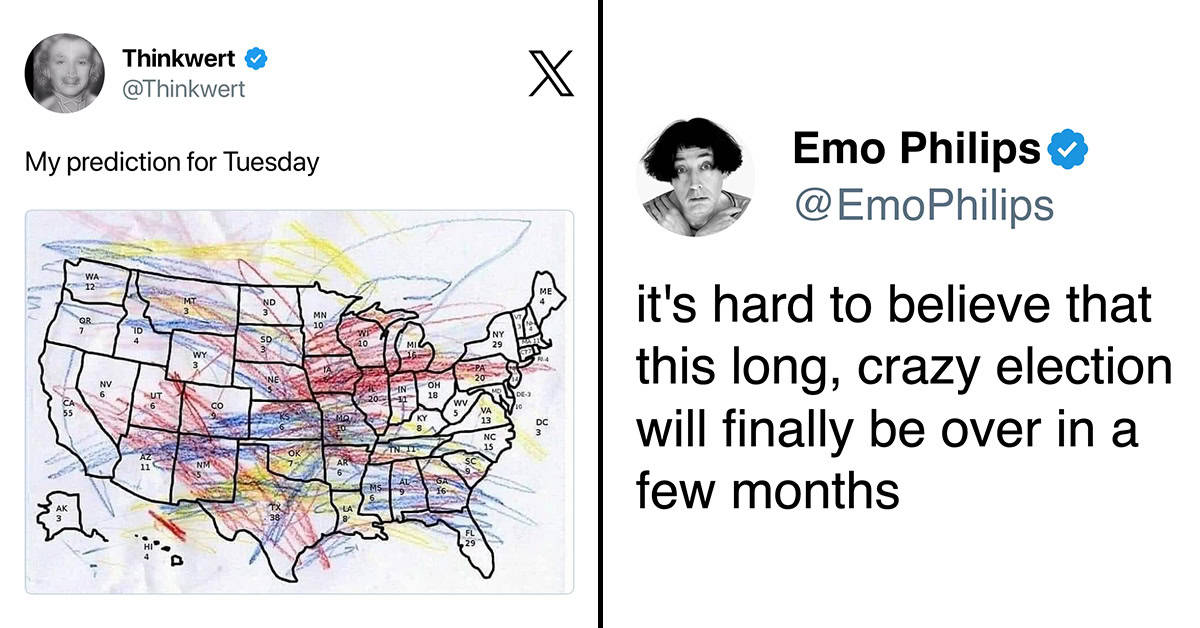This screenshot has width=1200, height=628.
Task: Click Alaska inset on the map
Action: tap(62, 516)
